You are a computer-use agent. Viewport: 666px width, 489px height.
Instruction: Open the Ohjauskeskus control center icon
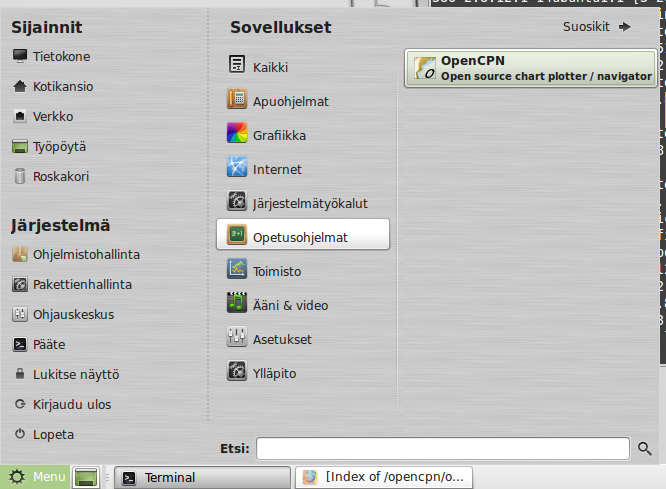tap(20, 314)
